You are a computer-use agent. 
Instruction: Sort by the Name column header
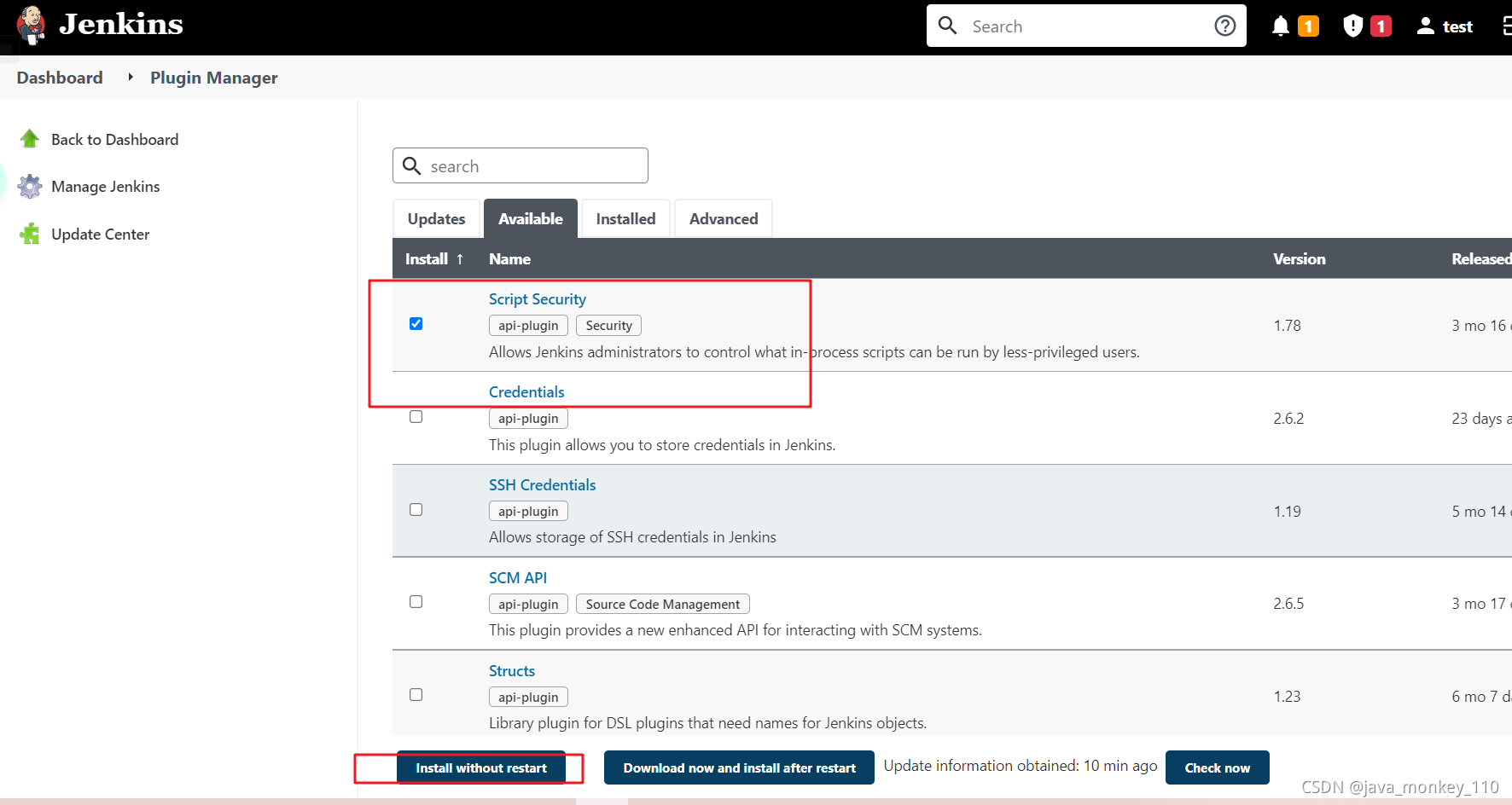(x=509, y=258)
